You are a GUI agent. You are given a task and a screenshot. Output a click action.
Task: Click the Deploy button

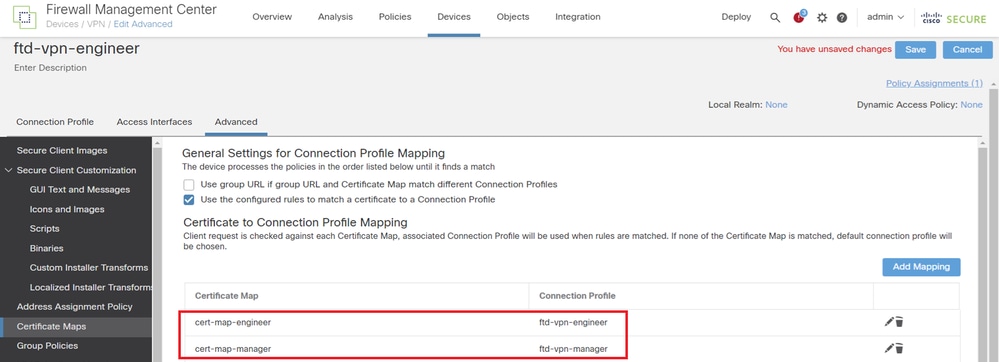click(736, 17)
